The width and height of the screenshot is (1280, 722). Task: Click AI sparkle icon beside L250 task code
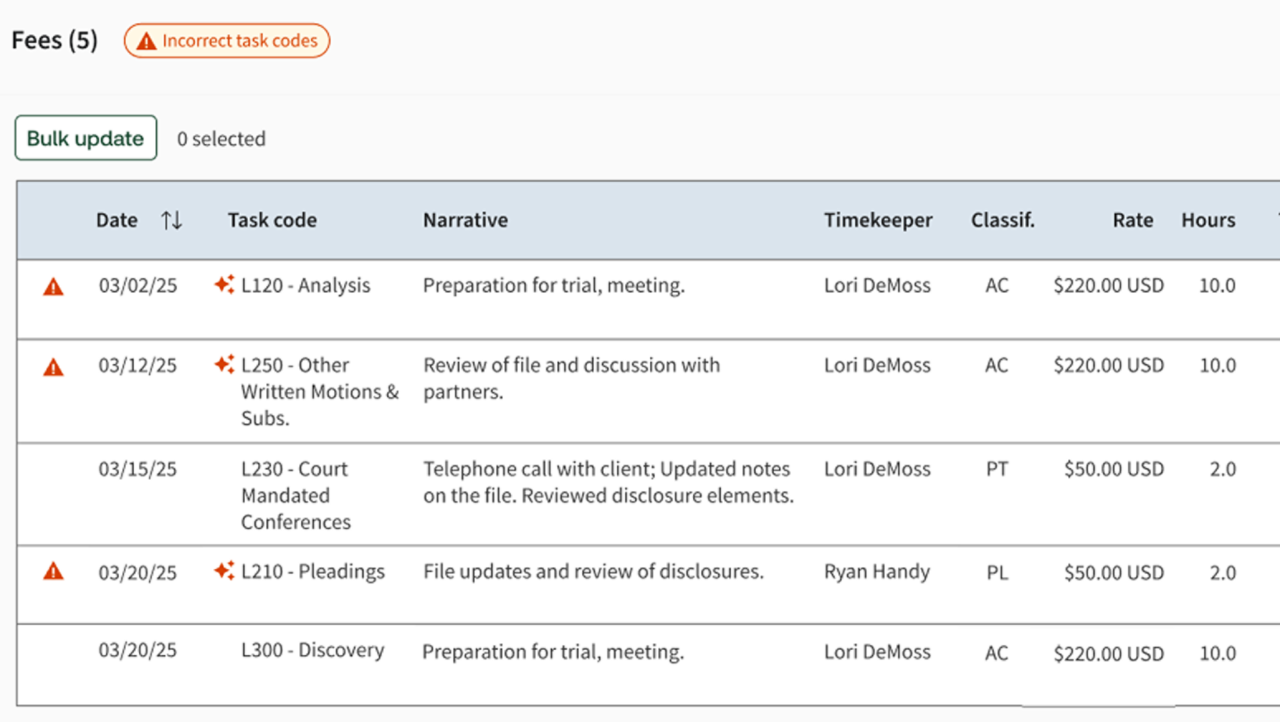(224, 365)
